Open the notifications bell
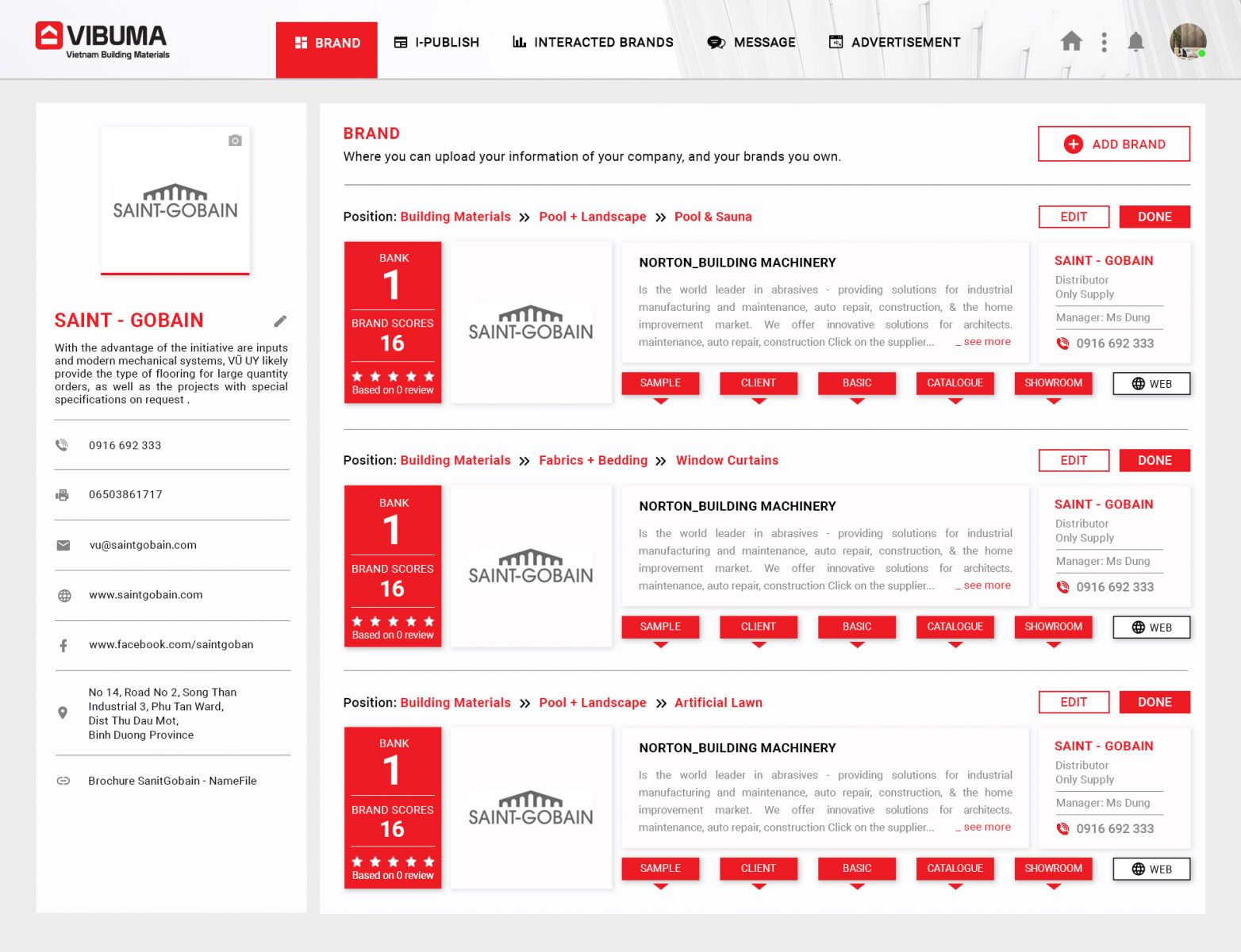This screenshot has height=952, width=1241. pyautogui.click(x=1135, y=42)
